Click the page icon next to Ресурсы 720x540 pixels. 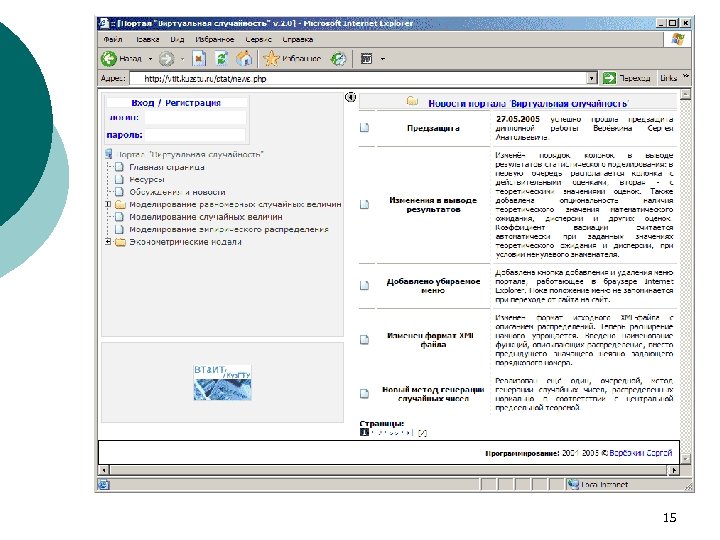pyautogui.click(x=119, y=179)
